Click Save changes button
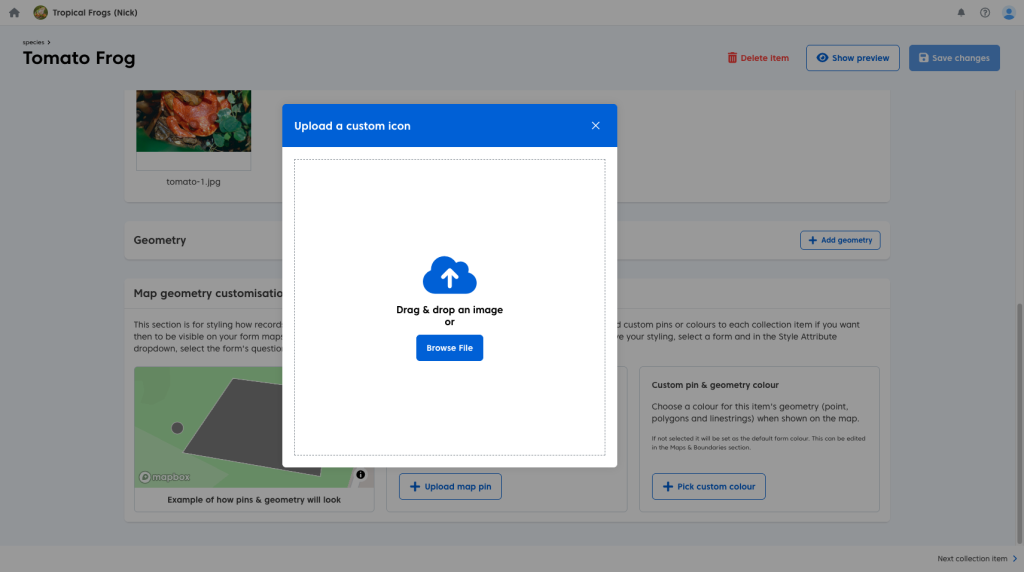This screenshot has height=572, width=1024. (954, 58)
